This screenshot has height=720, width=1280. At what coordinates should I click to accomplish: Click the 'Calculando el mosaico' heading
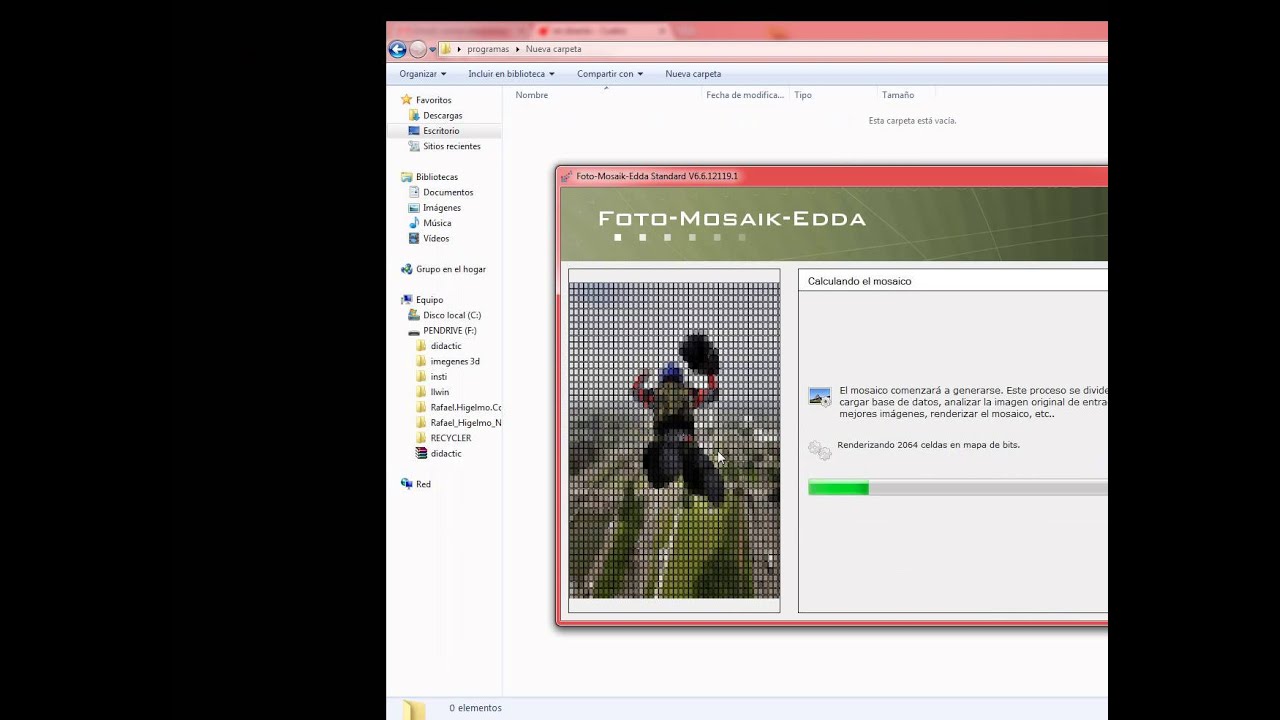point(860,281)
